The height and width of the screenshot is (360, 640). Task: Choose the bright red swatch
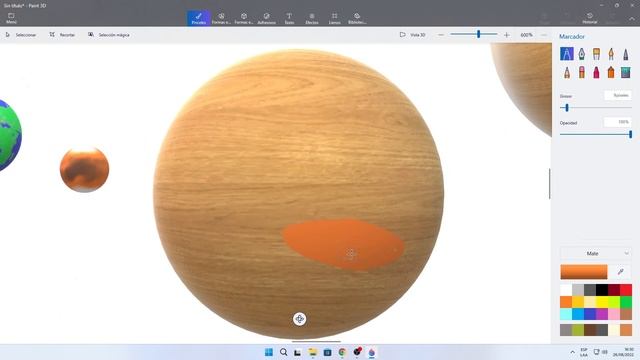point(626,290)
